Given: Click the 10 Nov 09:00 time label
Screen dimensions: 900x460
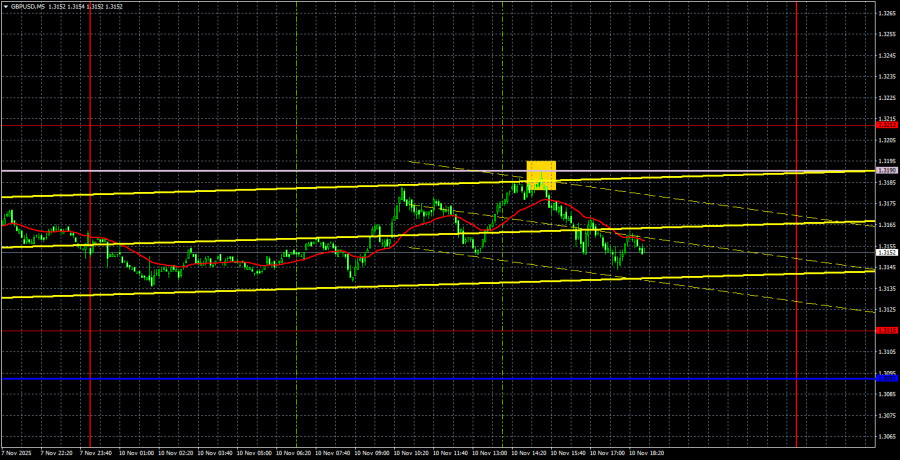Looking at the screenshot, I should (x=375, y=453).
